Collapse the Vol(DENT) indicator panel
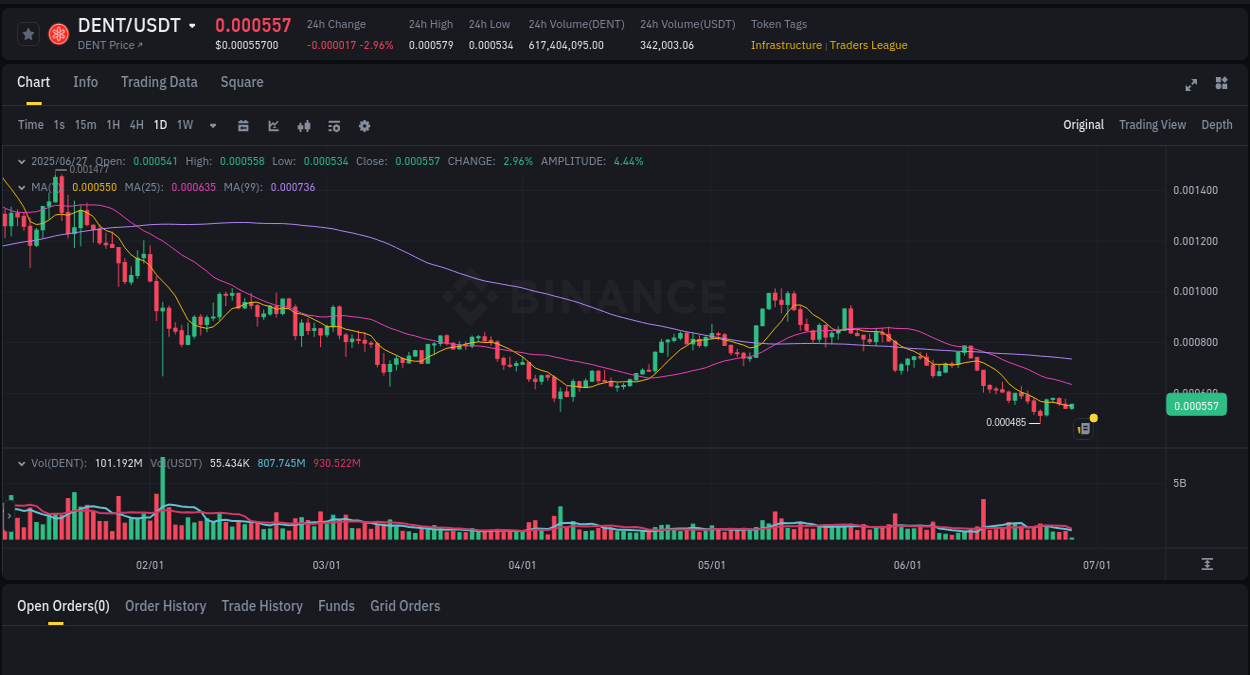The height and width of the screenshot is (675, 1250). (21, 463)
